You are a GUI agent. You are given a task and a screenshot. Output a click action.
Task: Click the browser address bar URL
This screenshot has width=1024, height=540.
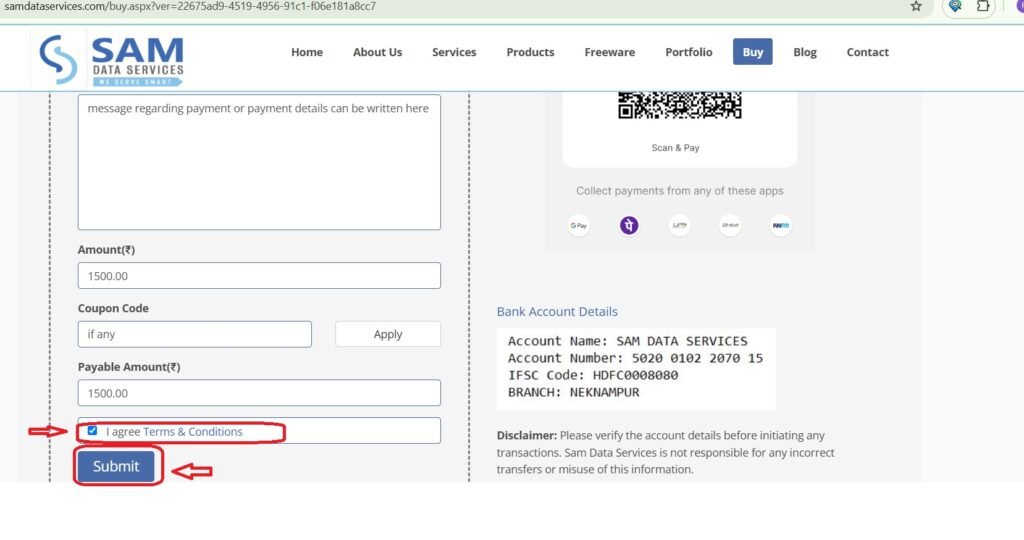click(x=190, y=7)
